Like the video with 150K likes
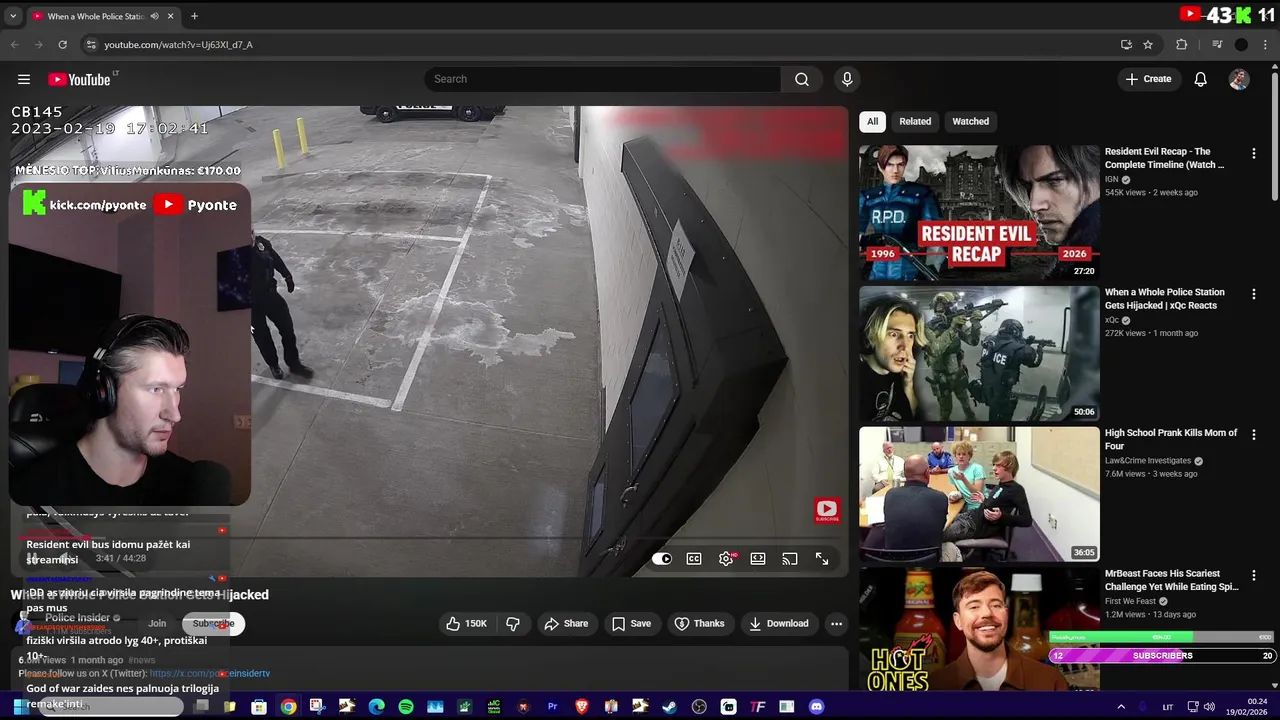The width and height of the screenshot is (1280, 720). tap(466, 624)
